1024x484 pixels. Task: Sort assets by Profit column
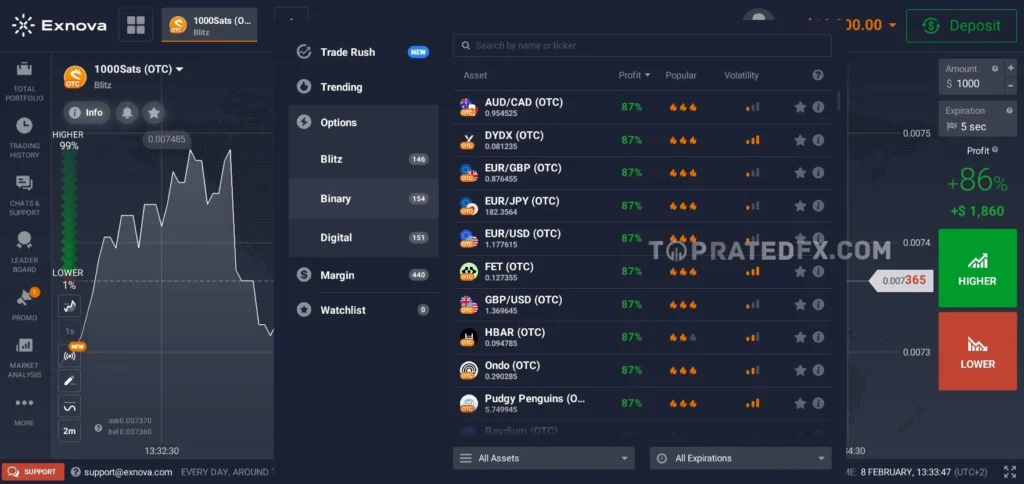pos(634,75)
